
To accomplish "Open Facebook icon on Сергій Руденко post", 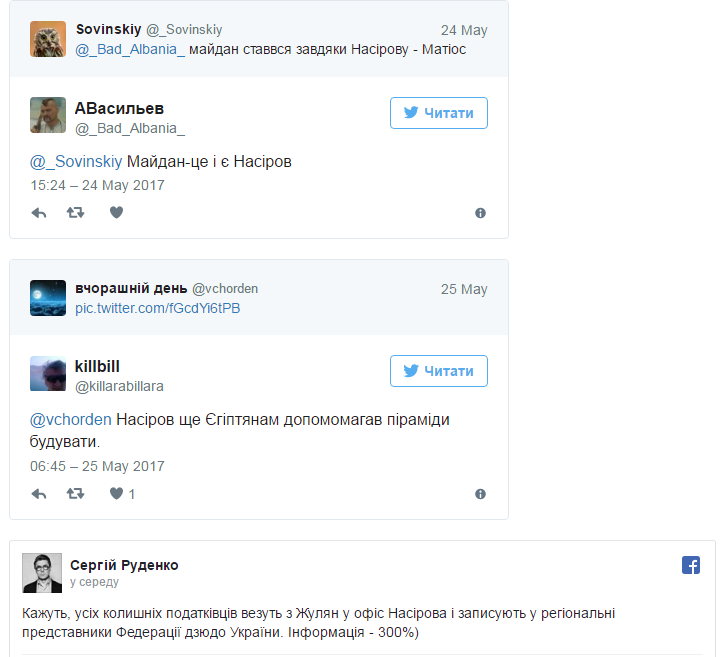I will click(x=691, y=565).
